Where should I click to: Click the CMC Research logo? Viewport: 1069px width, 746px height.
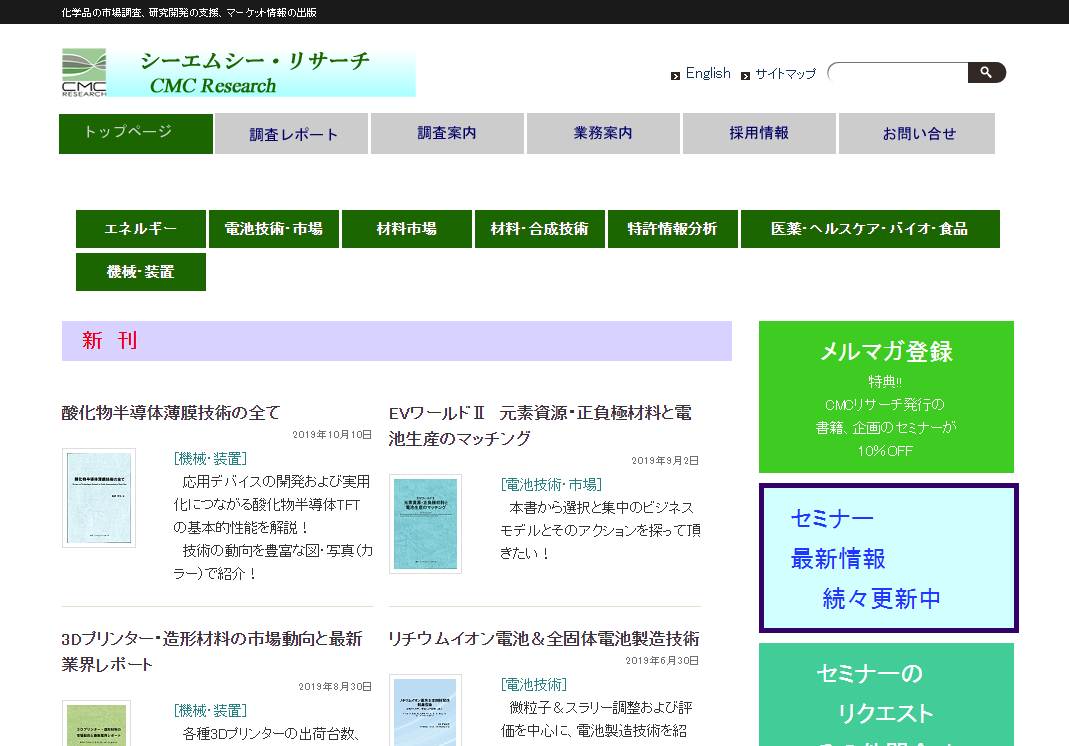(x=238, y=73)
